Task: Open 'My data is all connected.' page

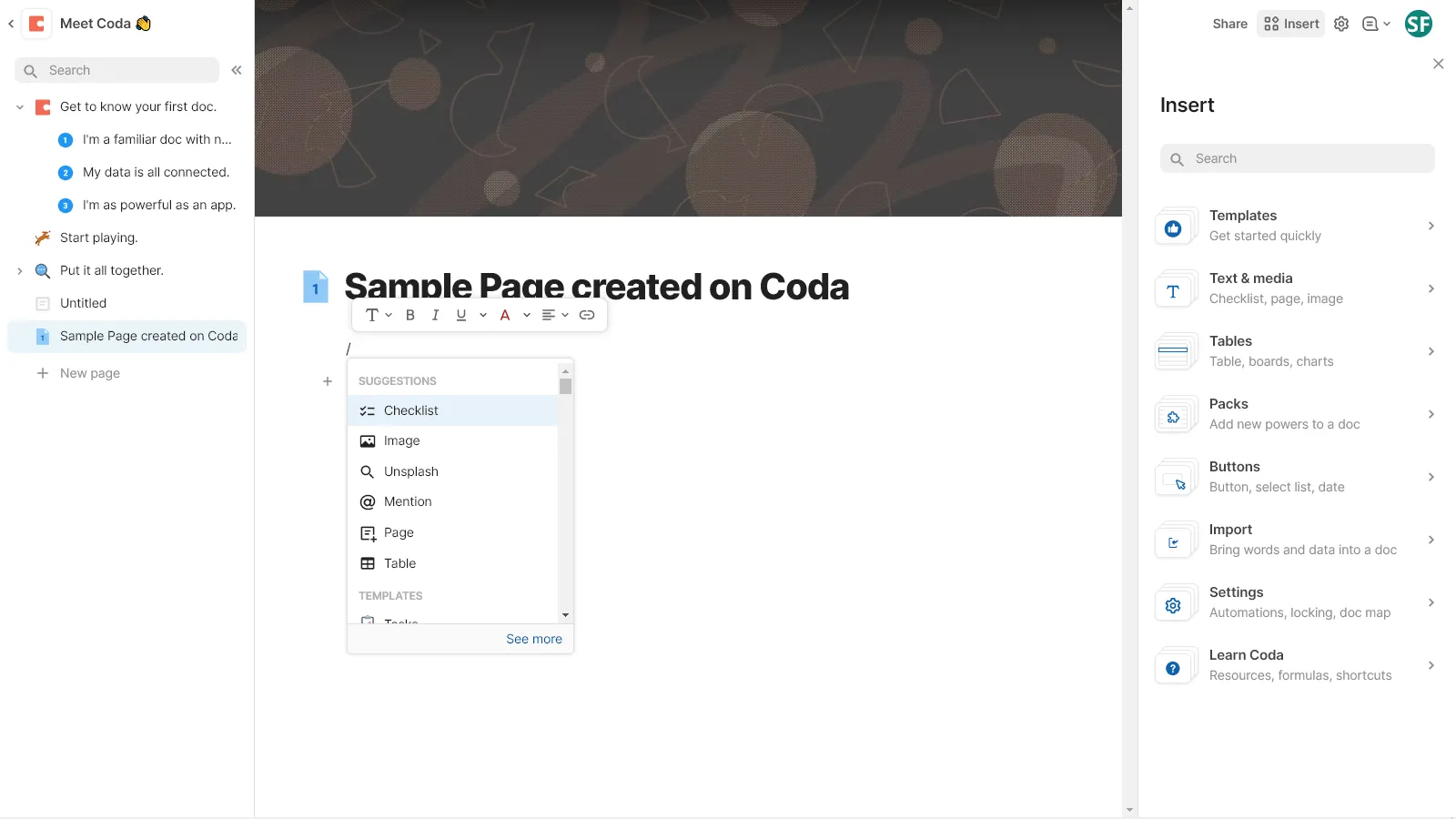Action: tap(146, 172)
